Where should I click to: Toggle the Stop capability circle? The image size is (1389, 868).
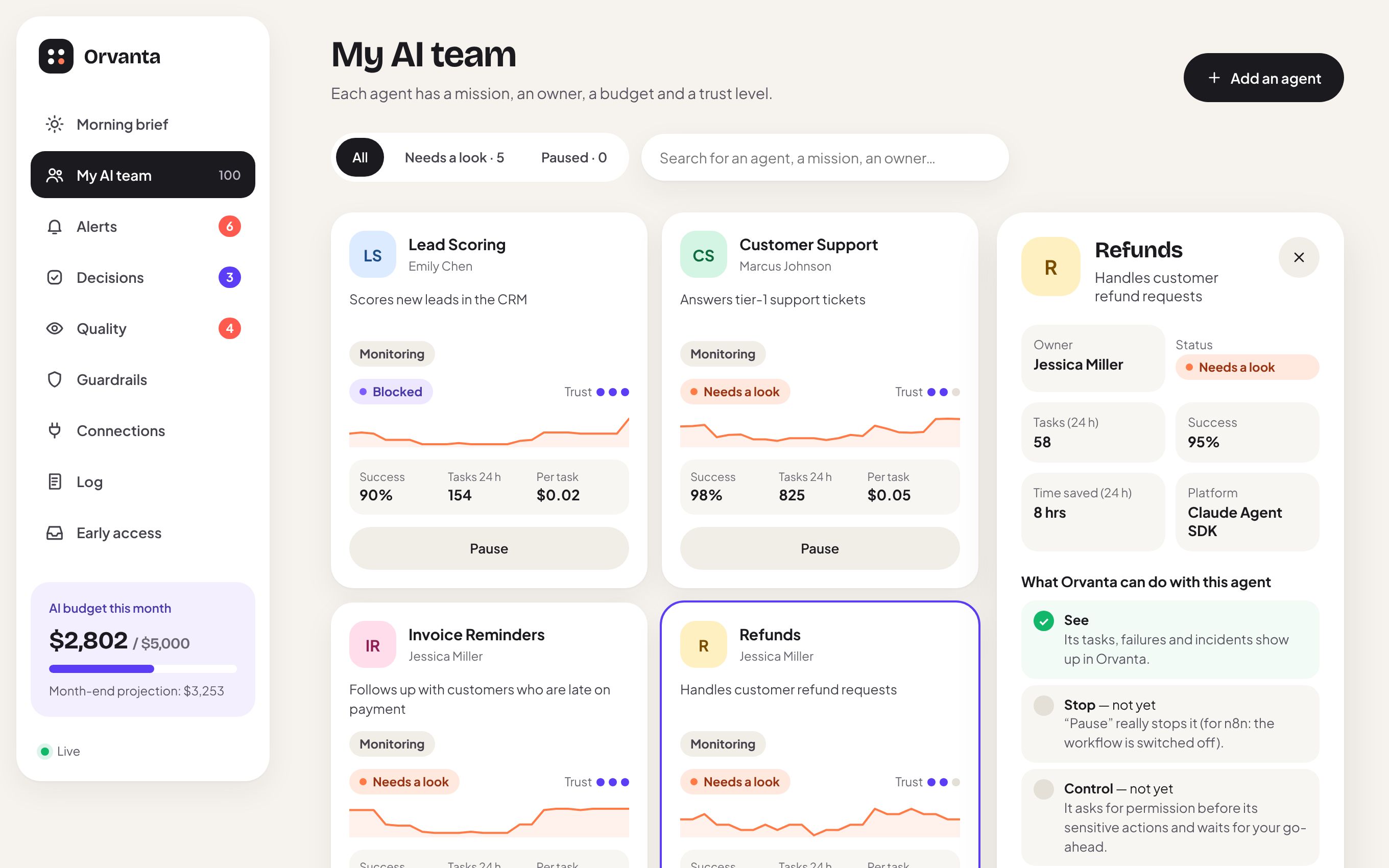1043,705
